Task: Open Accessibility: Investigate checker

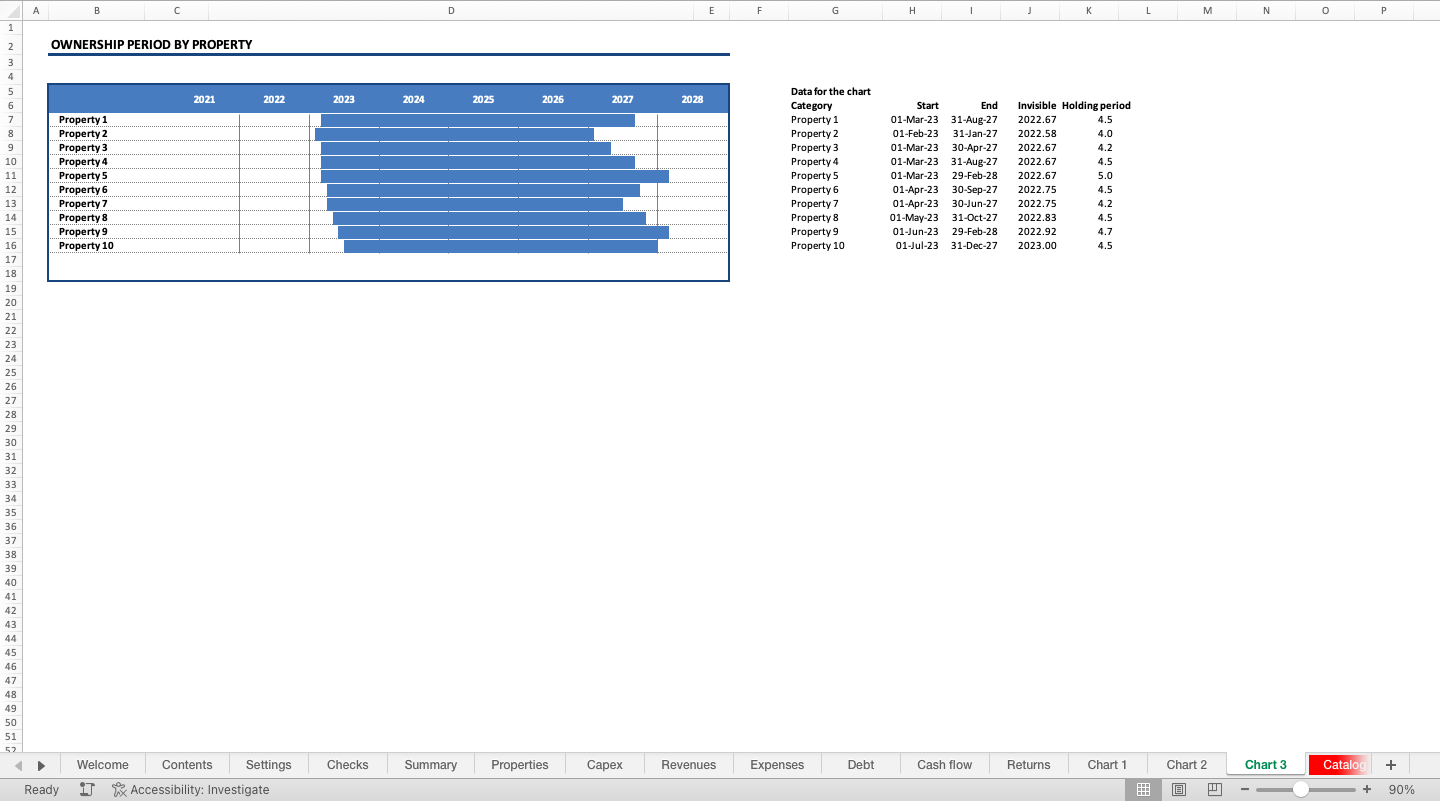Action: pyautogui.click(x=190, y=789)
